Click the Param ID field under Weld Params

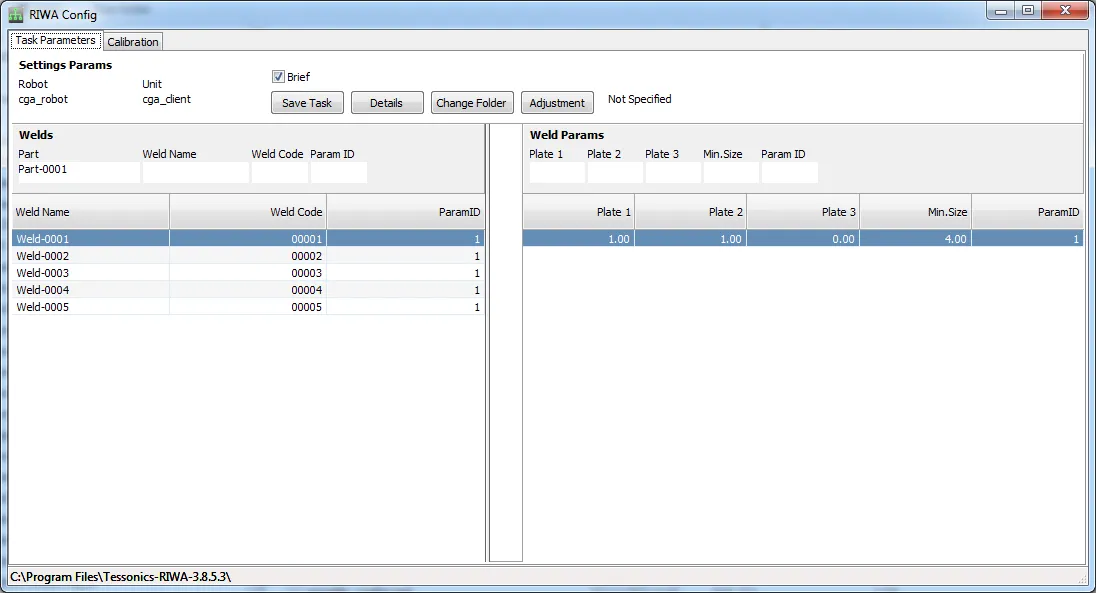(789, 171)
